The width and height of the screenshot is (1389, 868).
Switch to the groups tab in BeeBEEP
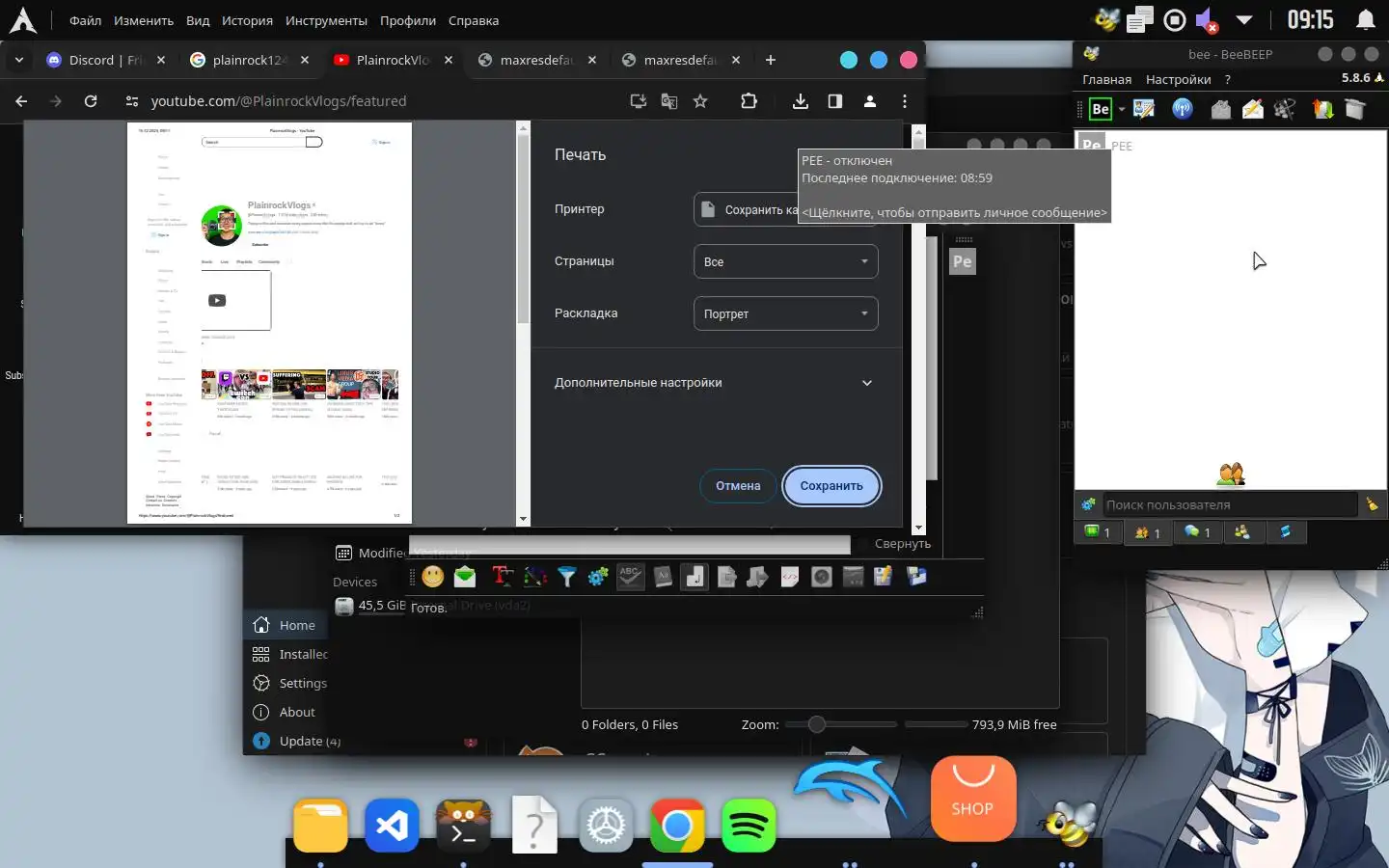point(1242,531)
